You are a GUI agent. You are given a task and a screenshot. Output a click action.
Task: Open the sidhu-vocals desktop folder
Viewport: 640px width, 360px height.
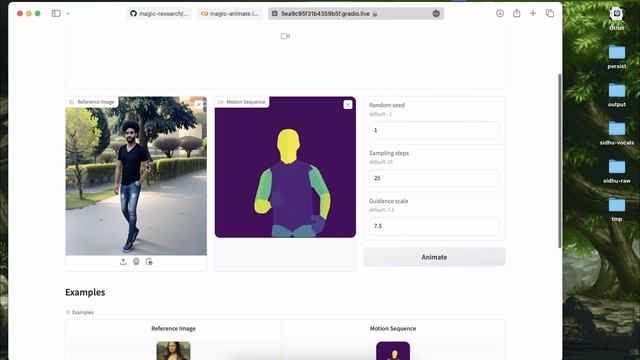pyautogui.click(x=617, y=133)
